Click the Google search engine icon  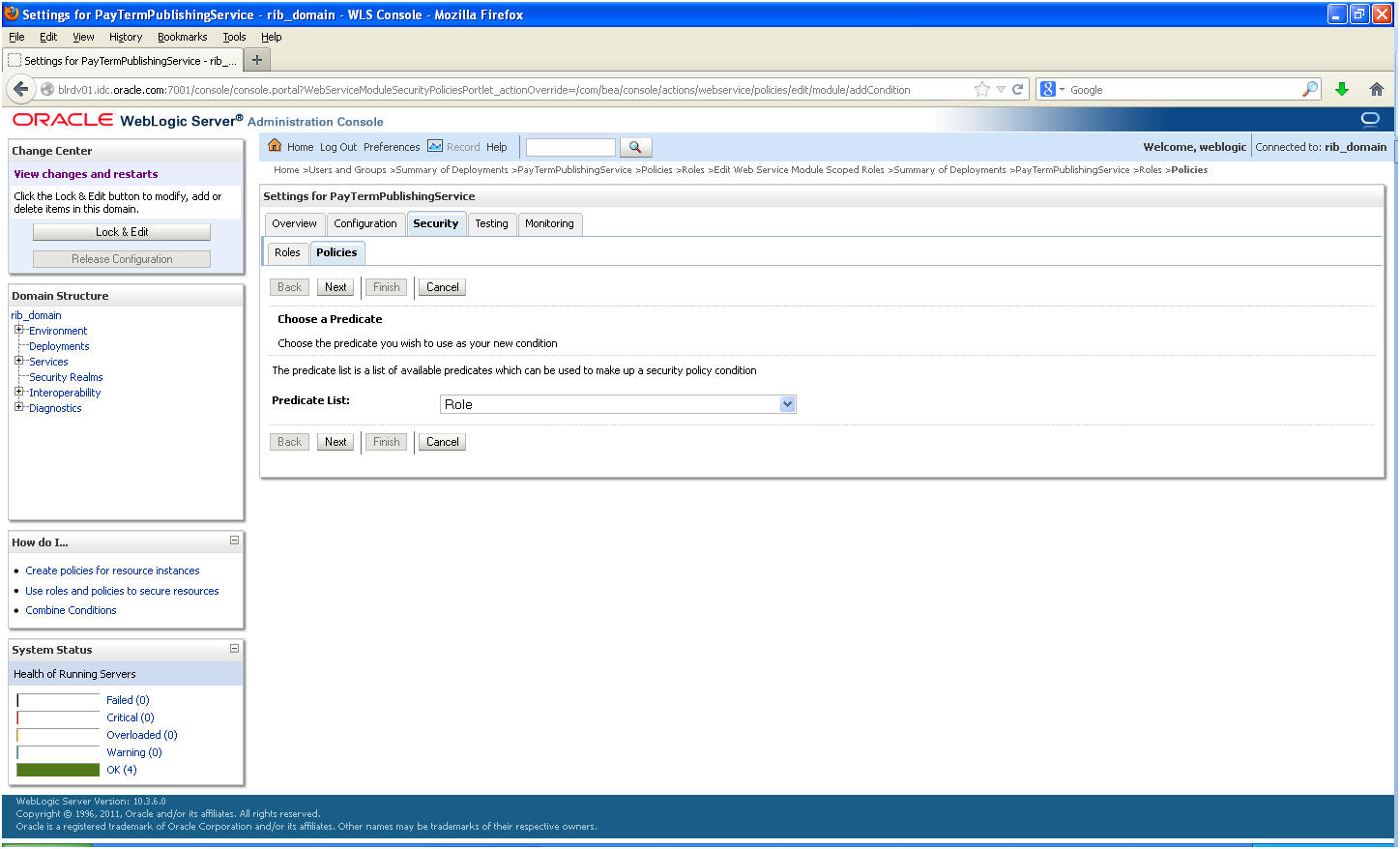click(1047, 90)
